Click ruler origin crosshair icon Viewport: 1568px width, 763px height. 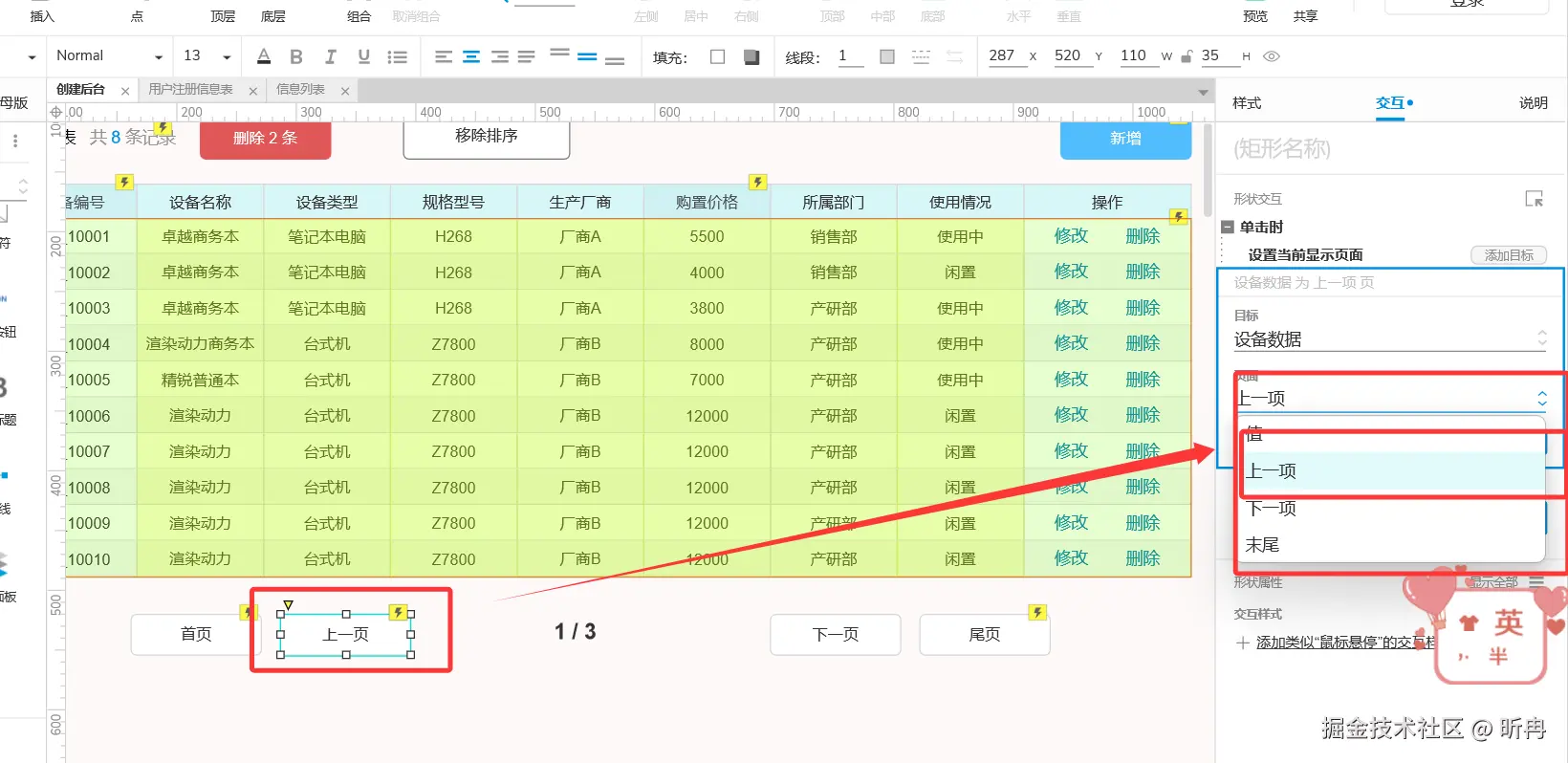(x=55, y=112)
